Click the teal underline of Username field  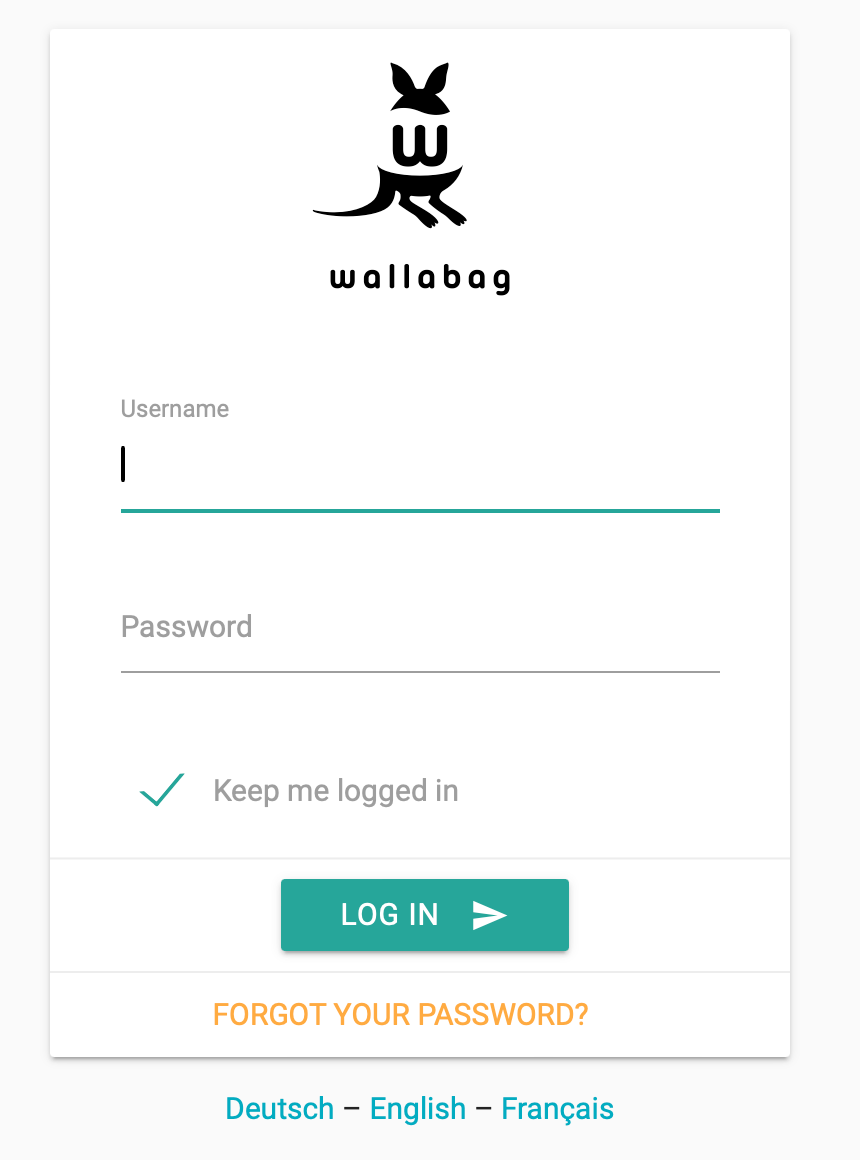[x=420, y=510]
